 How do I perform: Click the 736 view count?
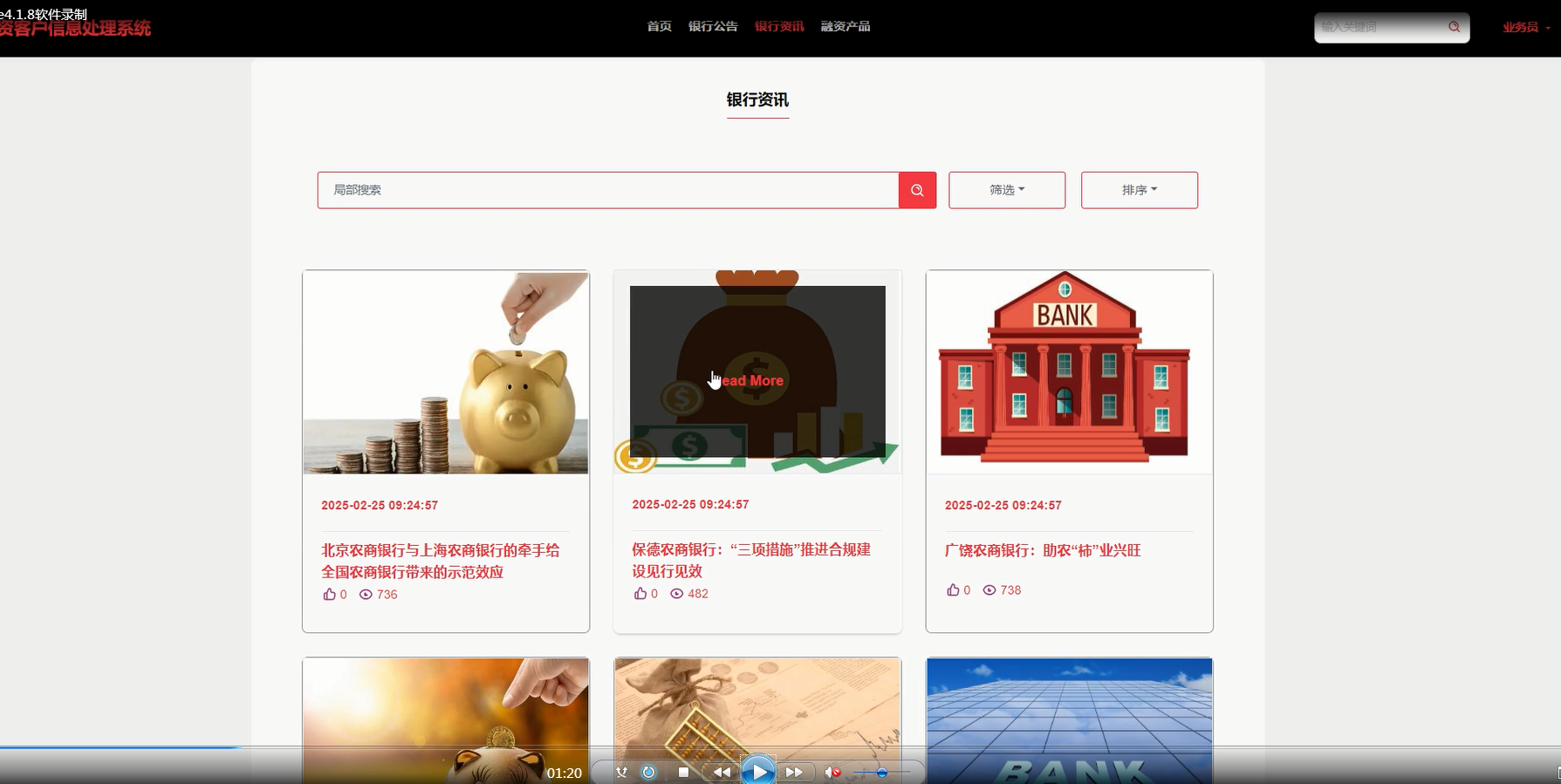click(x=387, y=595)
